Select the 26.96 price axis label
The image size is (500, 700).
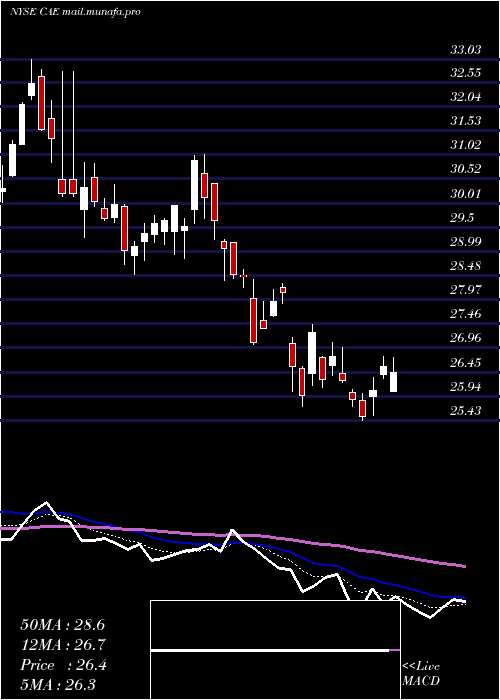point(465,338)
